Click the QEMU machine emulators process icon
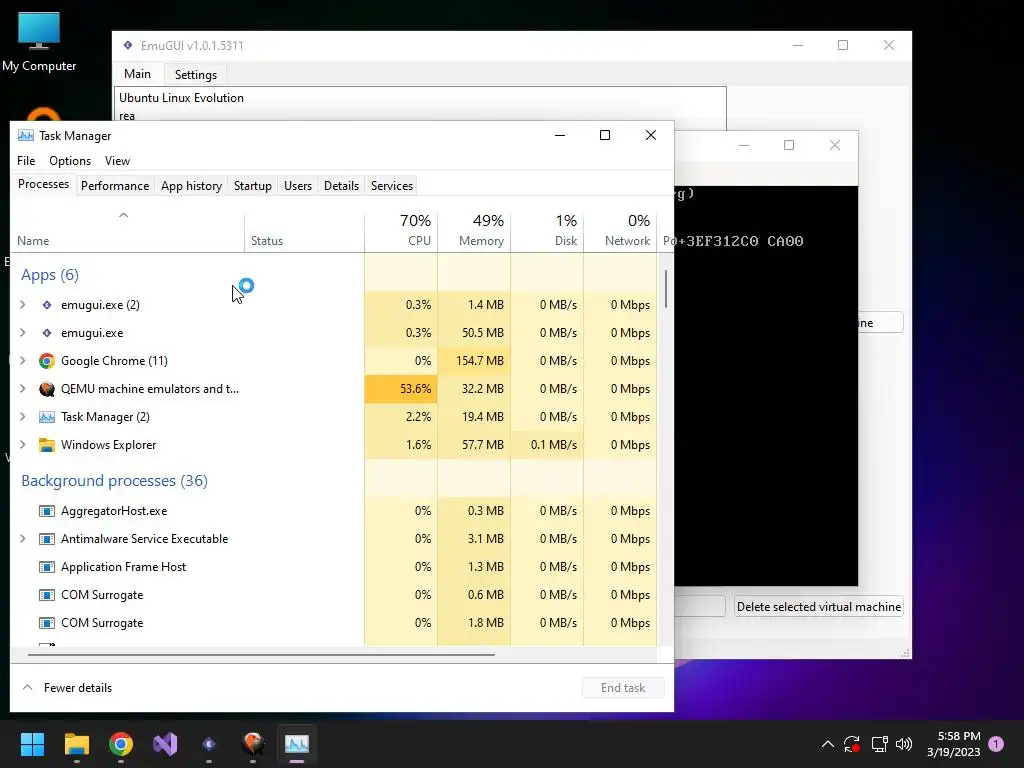 coord(46,389)
